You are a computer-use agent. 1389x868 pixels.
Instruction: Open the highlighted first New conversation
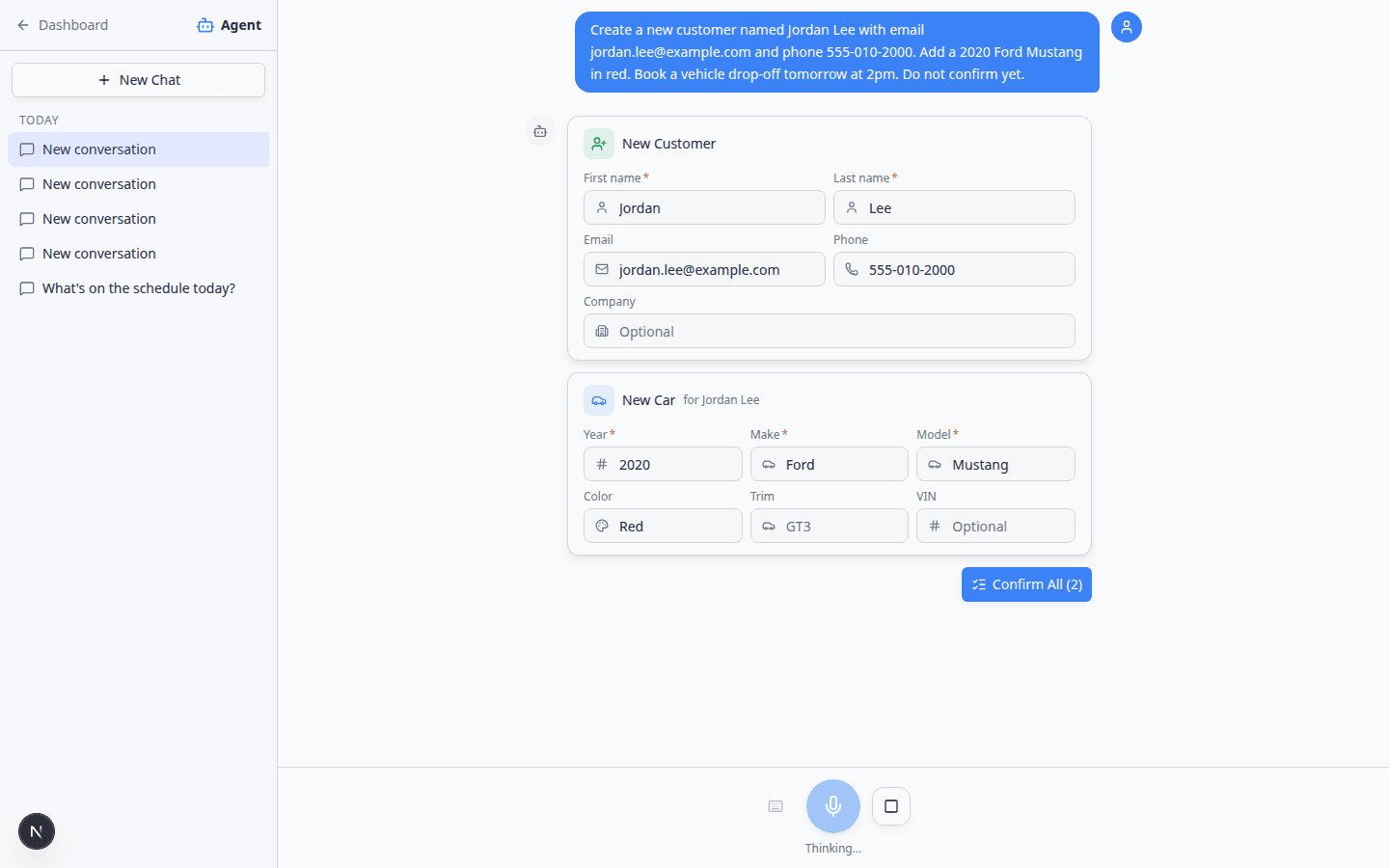(x=138, y=149)
